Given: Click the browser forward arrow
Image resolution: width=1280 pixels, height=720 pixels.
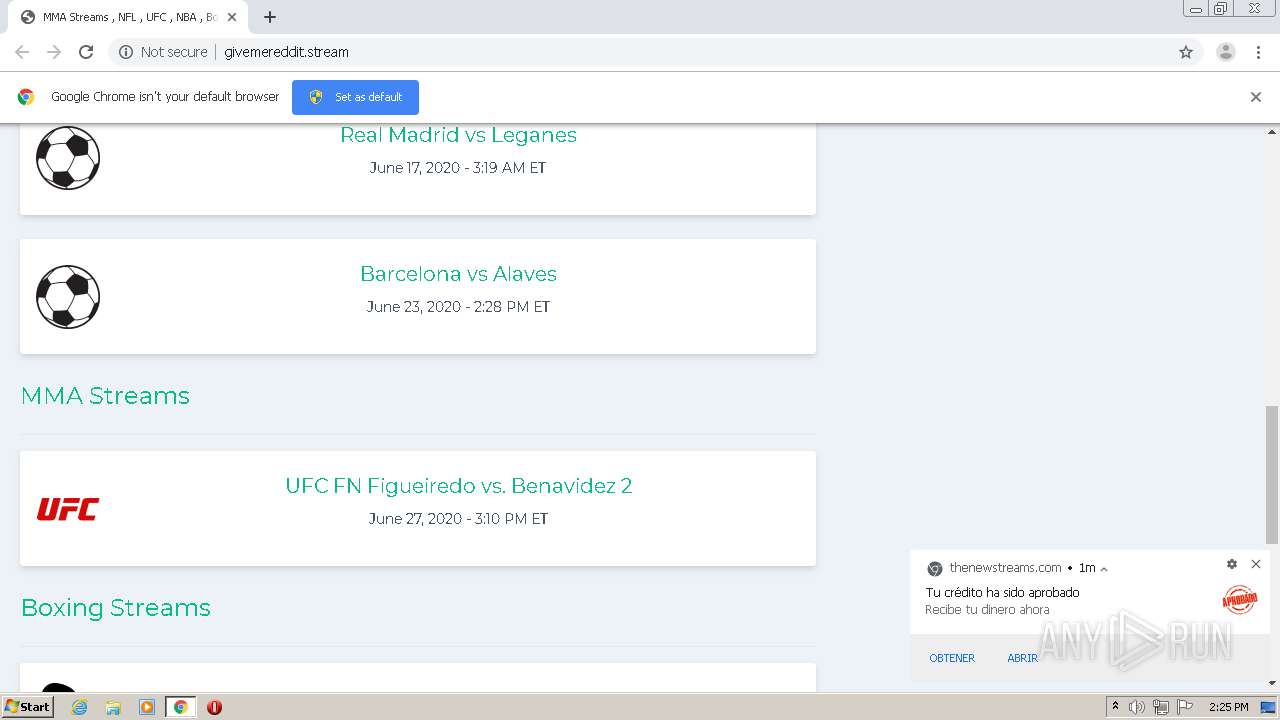Looking at the screenshot, I should [x=54, y=52].
